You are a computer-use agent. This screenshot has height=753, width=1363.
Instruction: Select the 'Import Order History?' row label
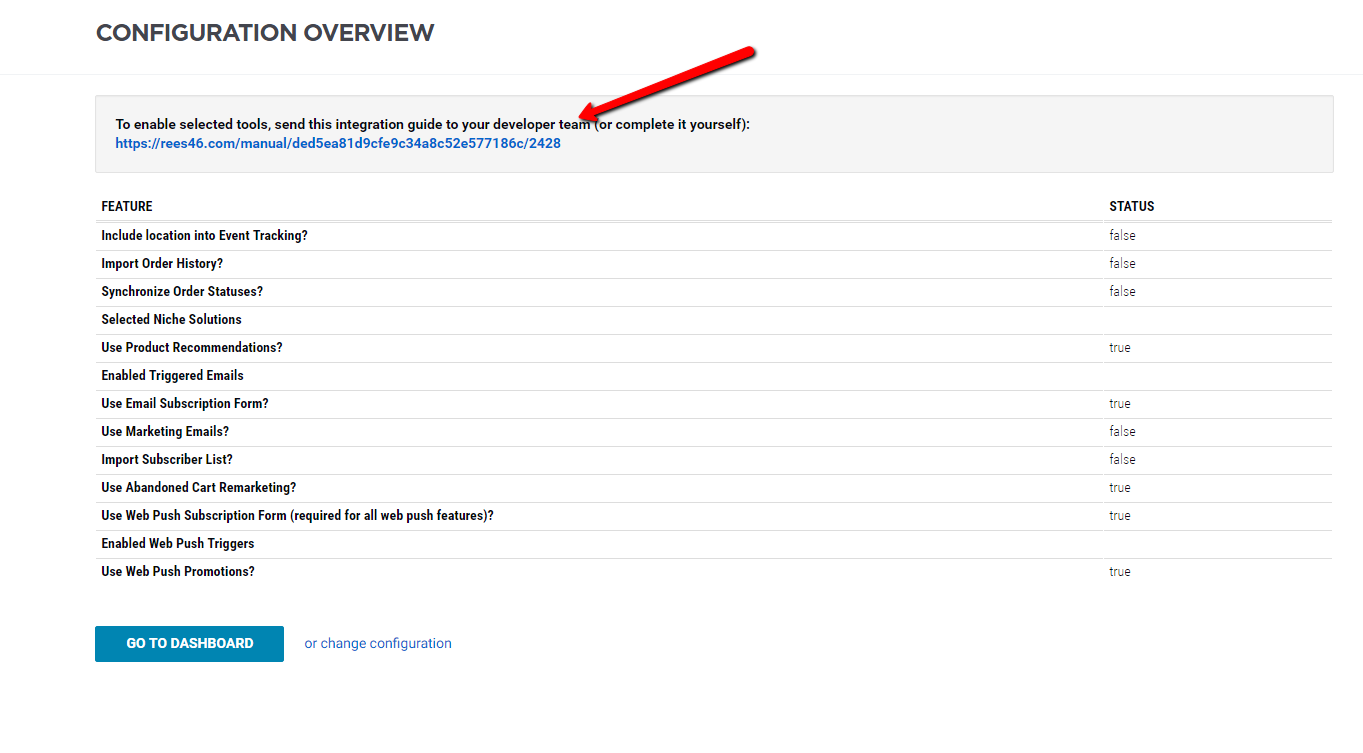click(162, 264)
